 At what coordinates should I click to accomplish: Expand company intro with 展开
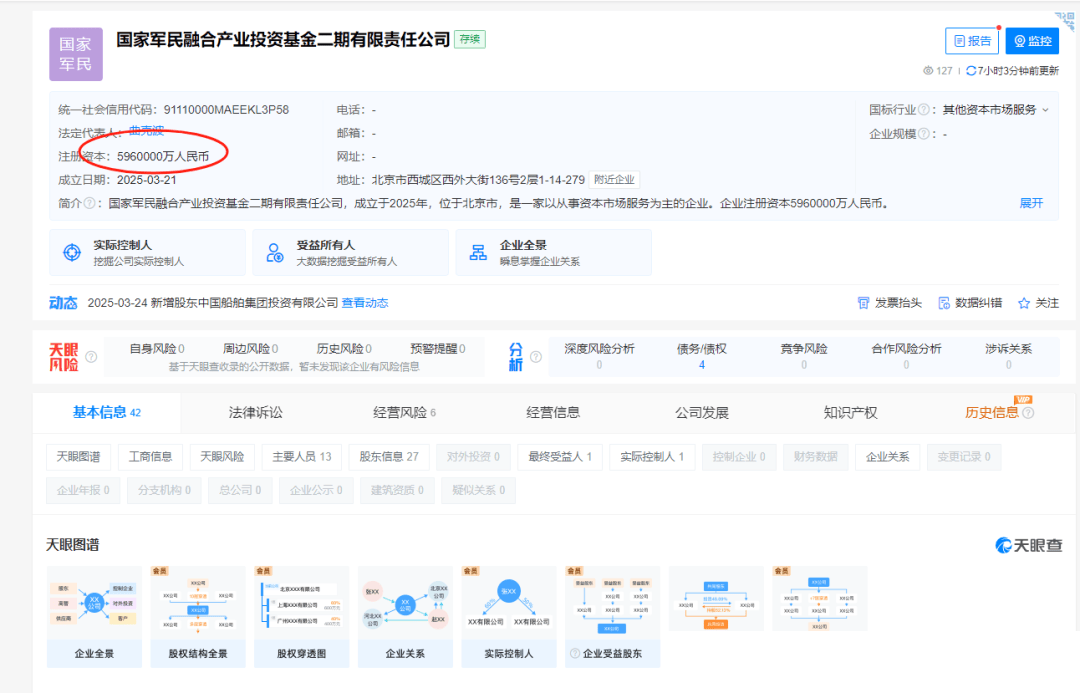(x=1031, y=203)
